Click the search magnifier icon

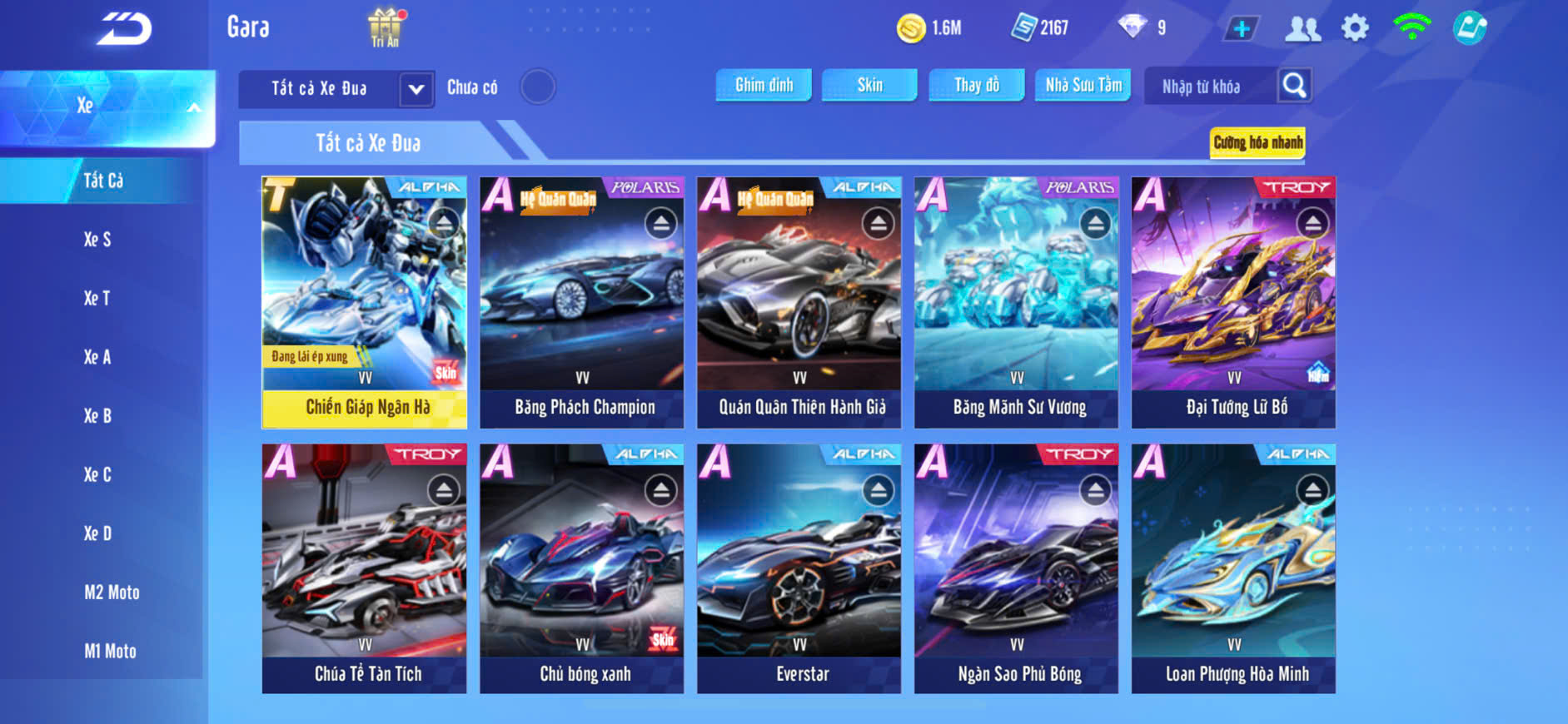1294,85
